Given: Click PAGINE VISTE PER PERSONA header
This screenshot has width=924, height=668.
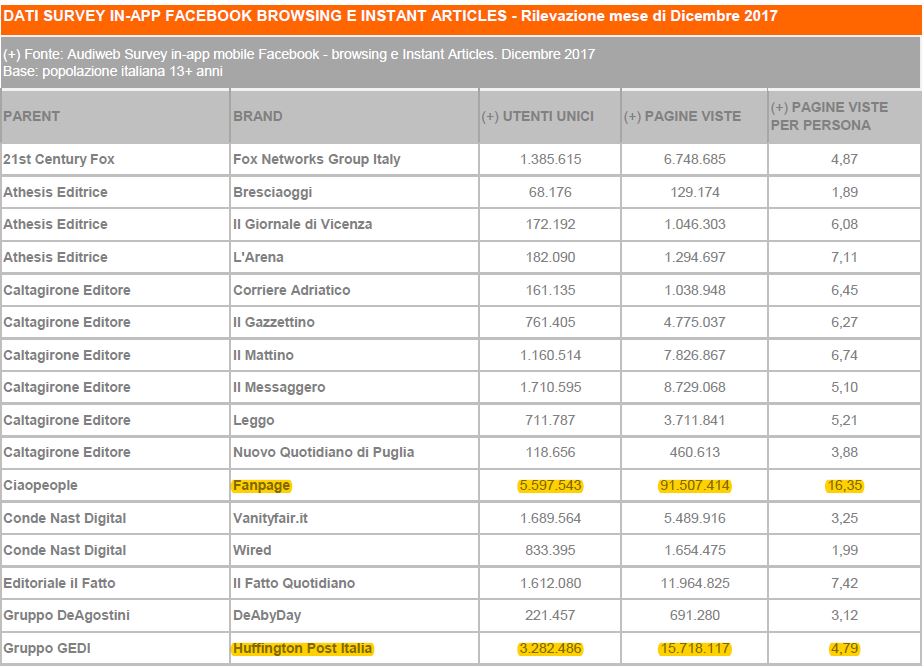Looking at the screenshot, I should pos(844,116).
